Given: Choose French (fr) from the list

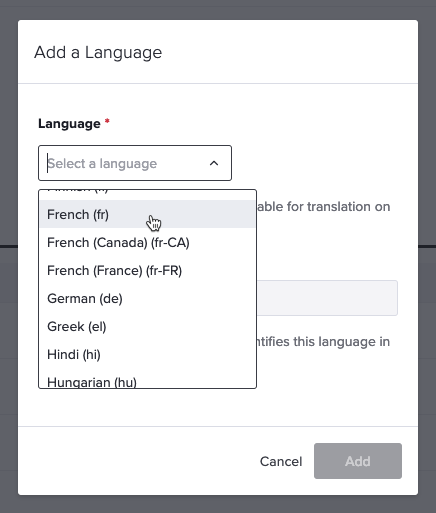Looking at the screenshot, I should 147,214.
